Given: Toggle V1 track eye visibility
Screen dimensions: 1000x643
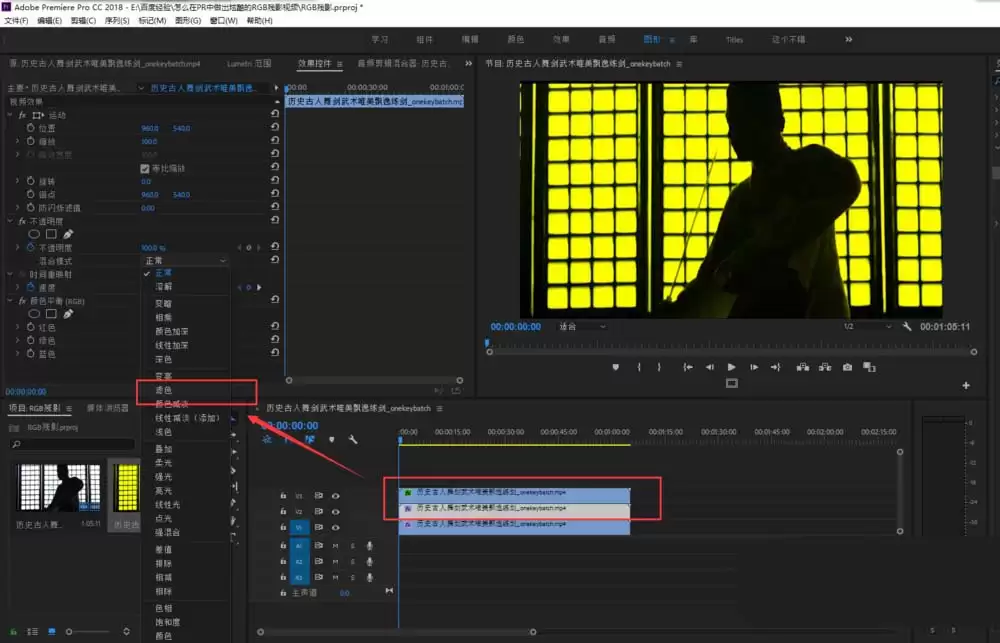Looking at the screenshot, I should tap(335, 528).
